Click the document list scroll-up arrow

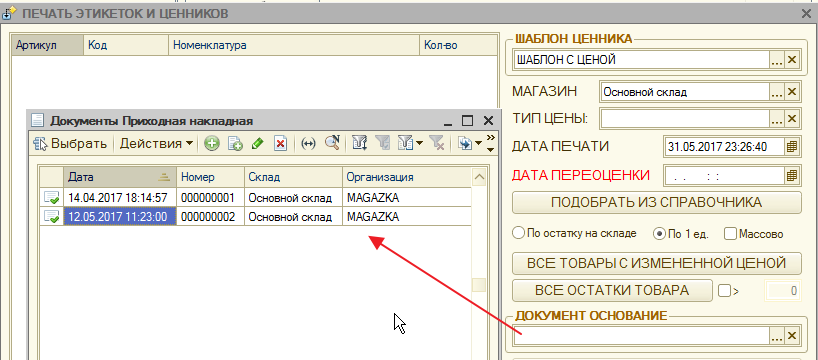click(479, 177)
